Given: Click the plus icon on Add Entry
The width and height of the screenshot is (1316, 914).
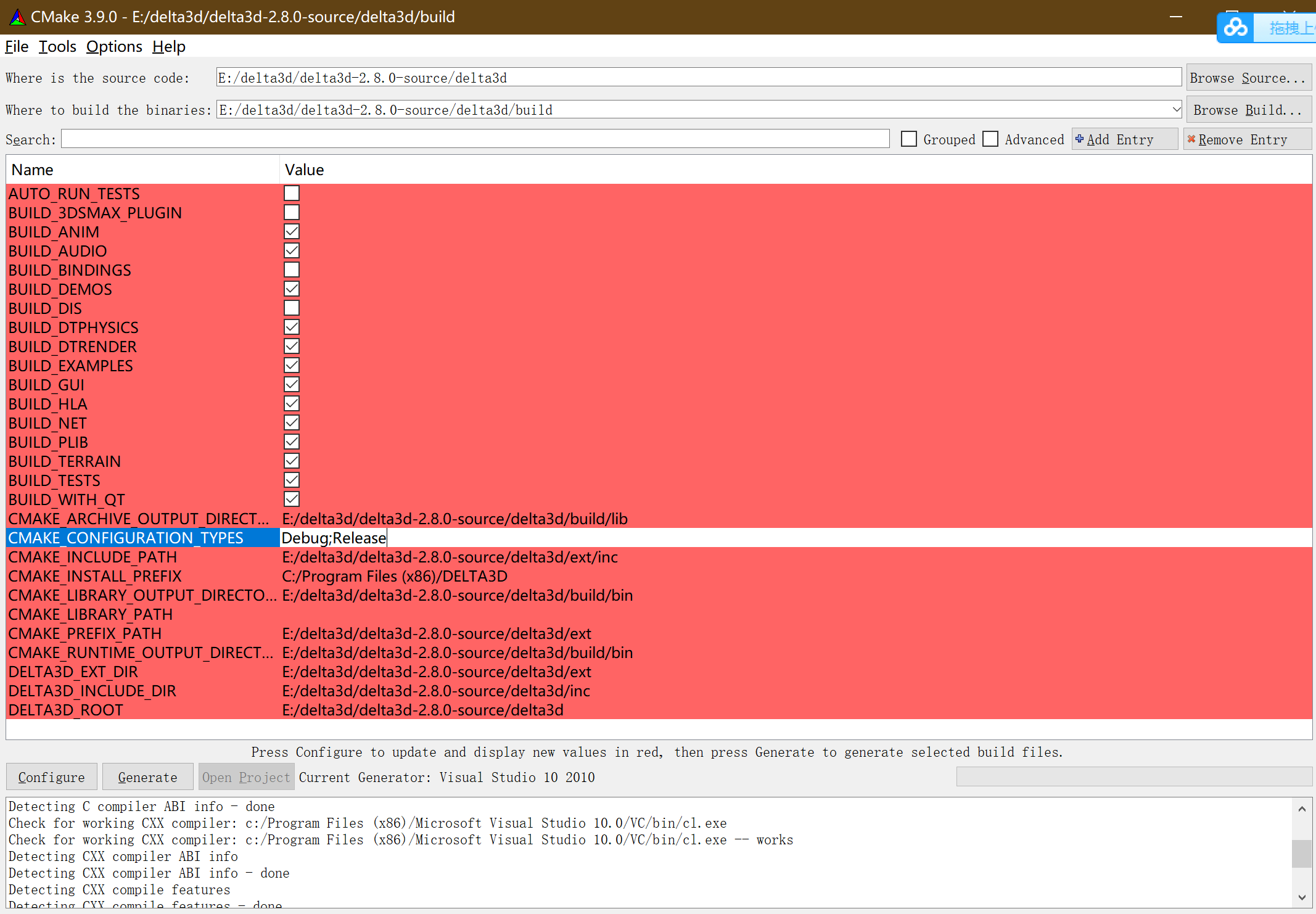Looking at the screenshot, I should [x=1080, y=139].
